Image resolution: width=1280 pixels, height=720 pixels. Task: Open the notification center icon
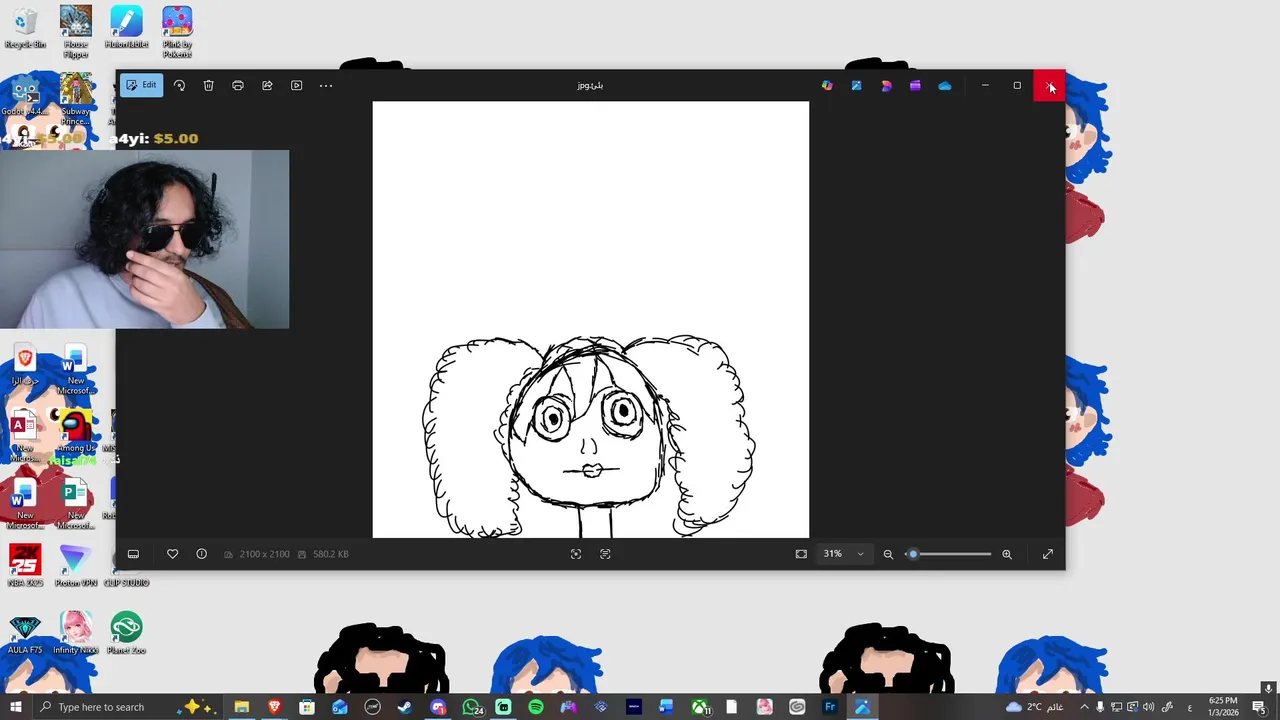(x=1259, y=707)
